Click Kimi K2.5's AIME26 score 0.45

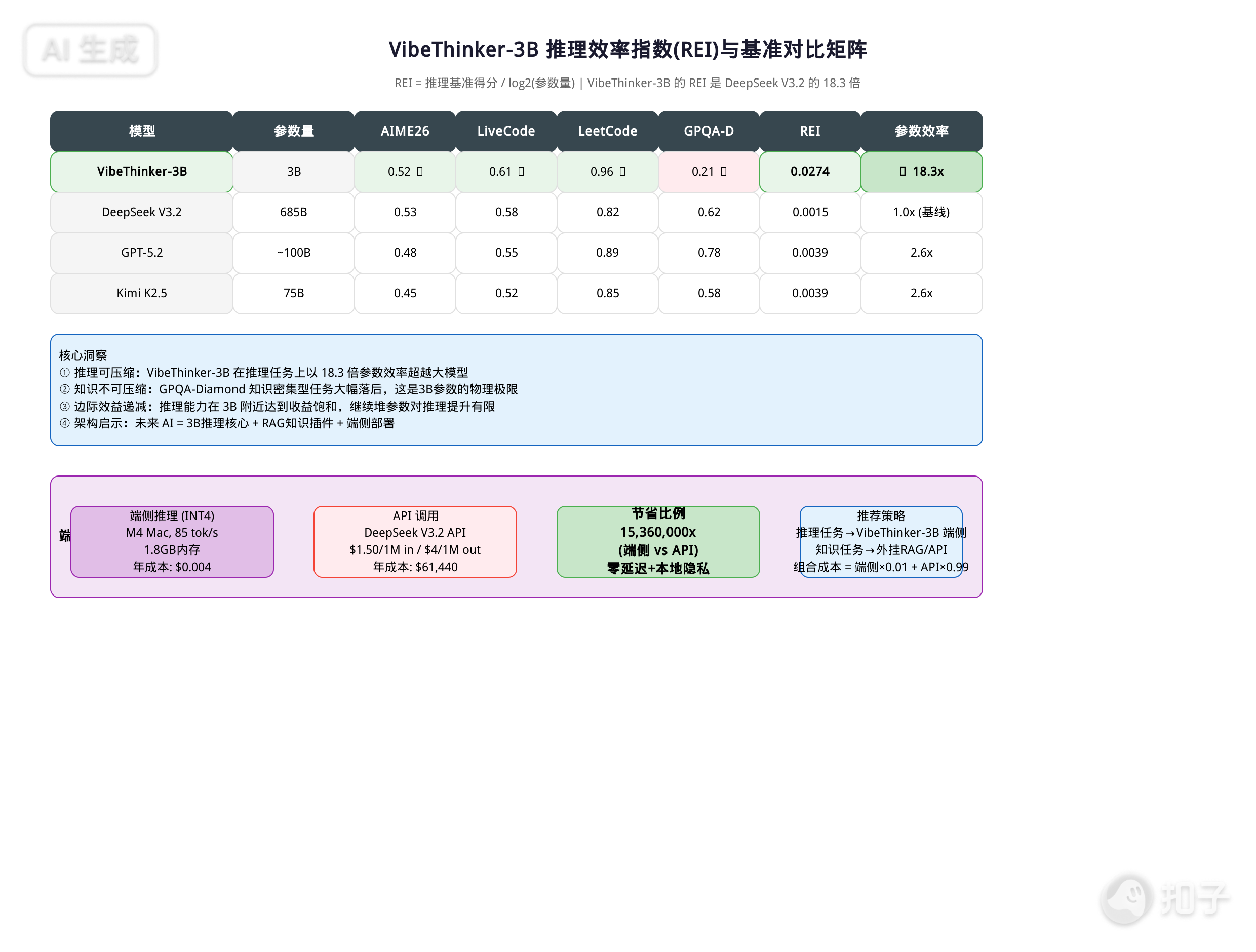click(405, 294)
